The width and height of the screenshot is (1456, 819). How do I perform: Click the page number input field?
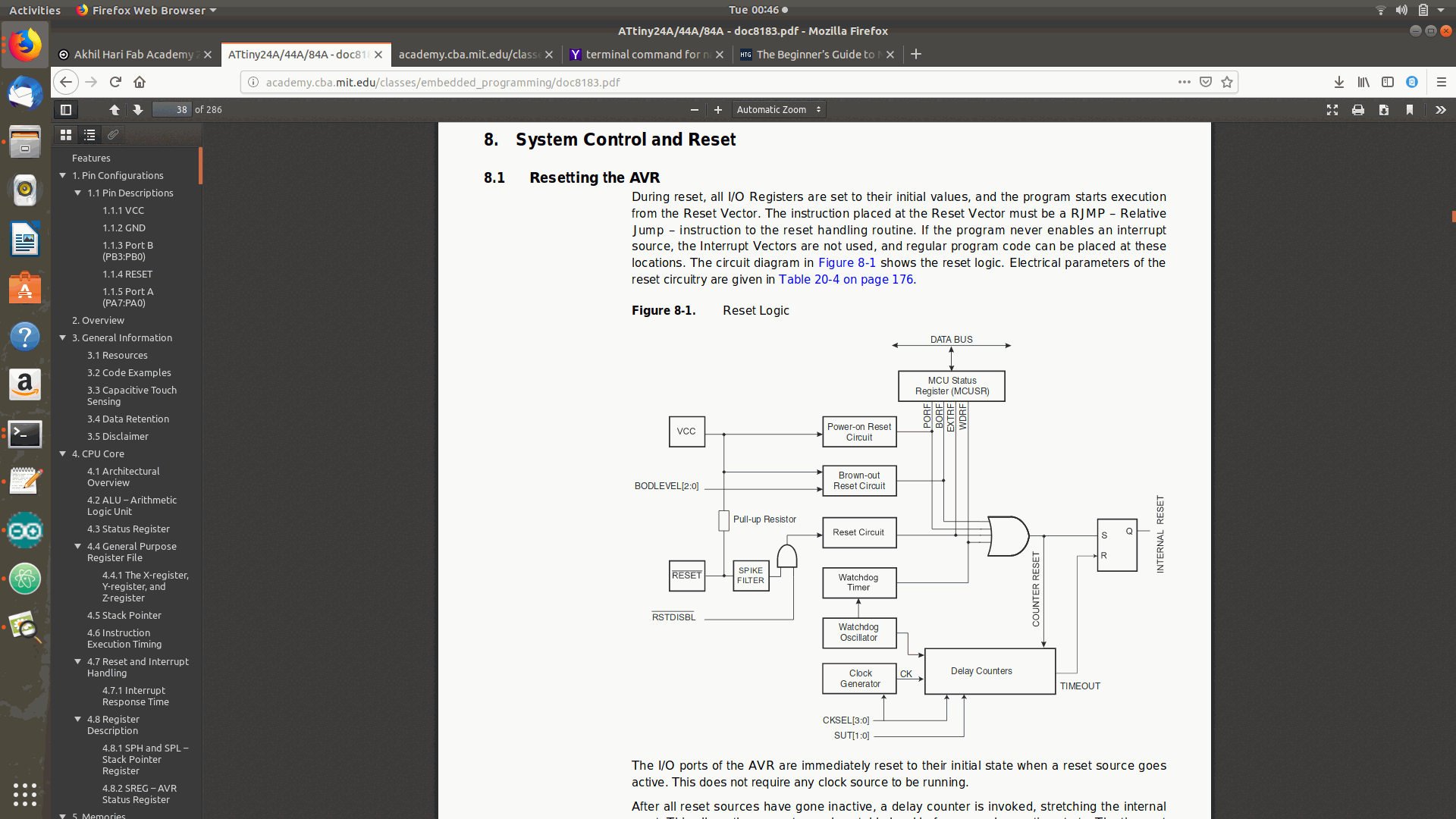click(x=172, y=110)
